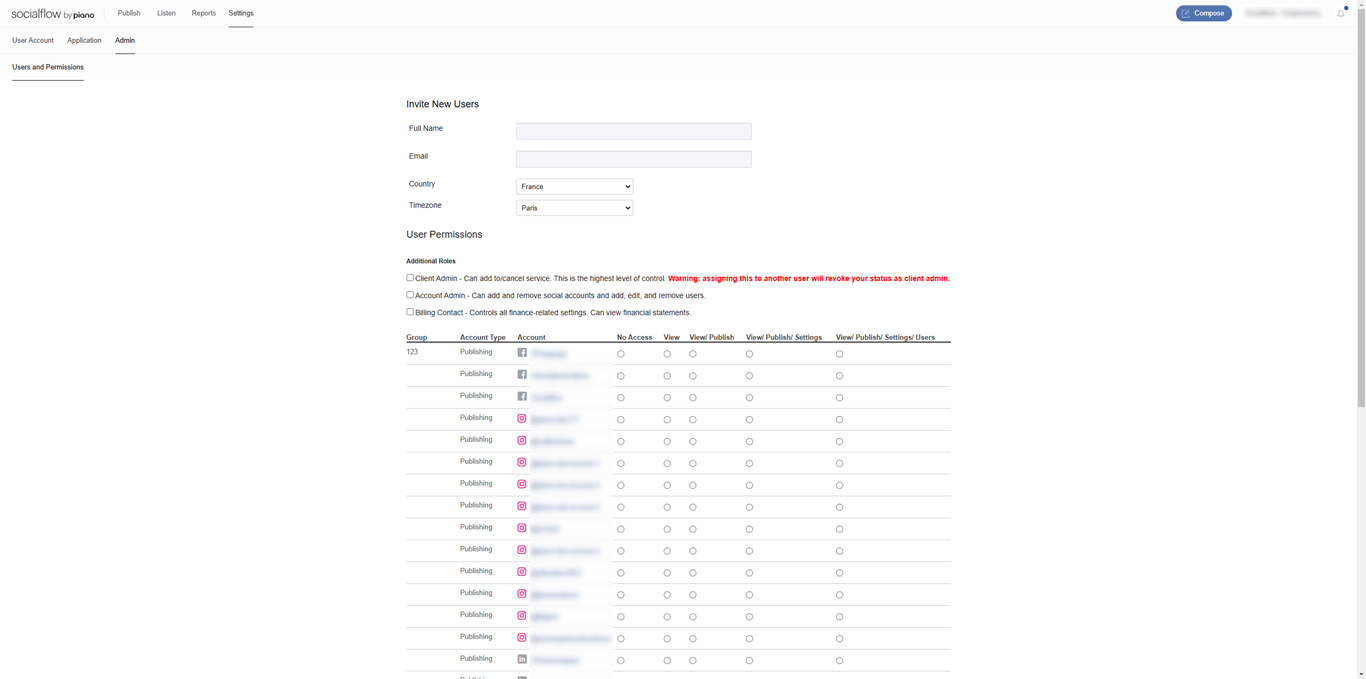Viewport: 1366px width, 679px height.
Task: Tick the Billing Contact checkbox
Action: [x=410, y=312]
